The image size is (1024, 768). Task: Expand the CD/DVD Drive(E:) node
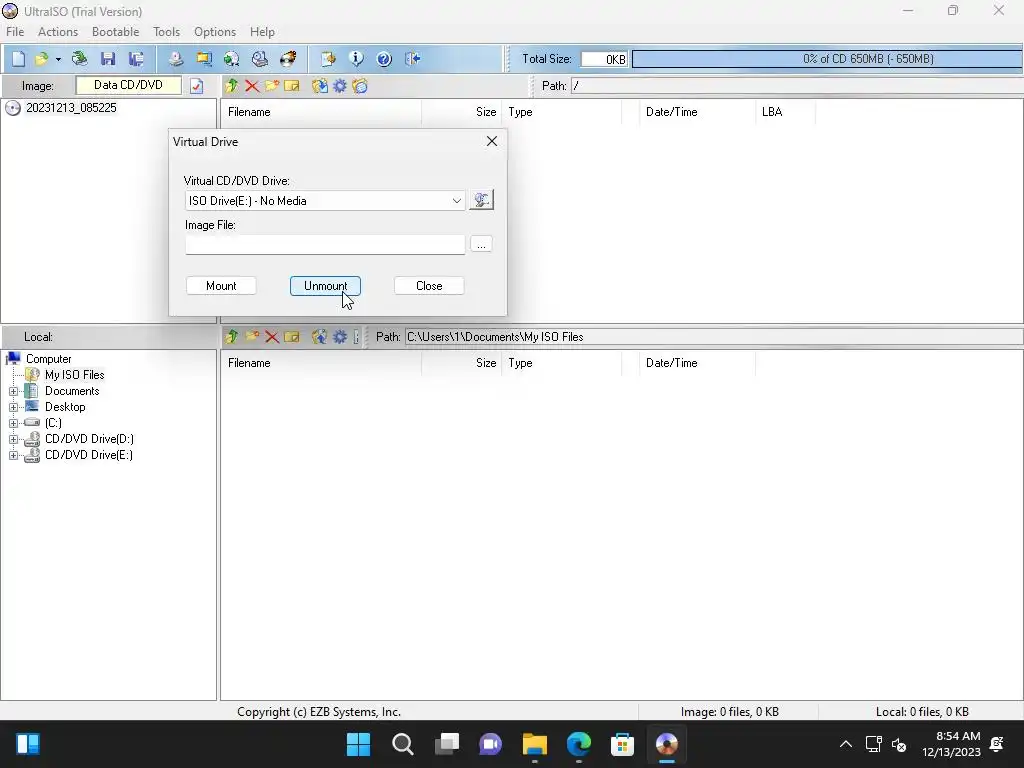[x=13, y=455]
